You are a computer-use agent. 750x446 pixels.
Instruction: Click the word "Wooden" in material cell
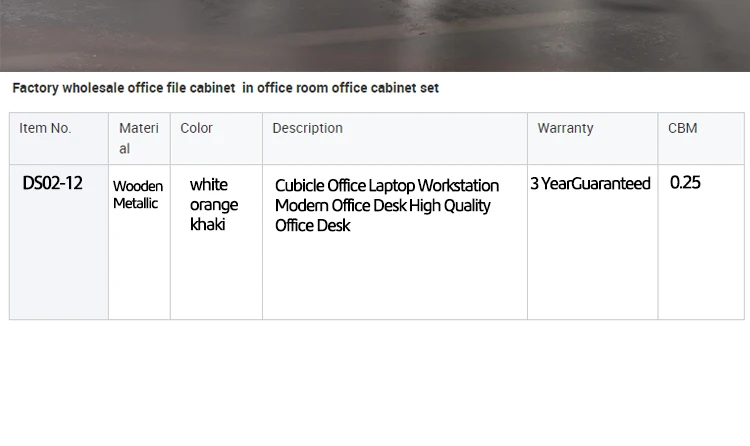click(x=138, y=186)
